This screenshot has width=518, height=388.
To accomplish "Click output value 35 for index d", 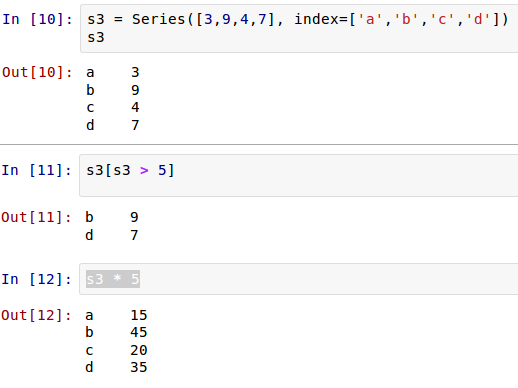I will (x=139, y=367).
